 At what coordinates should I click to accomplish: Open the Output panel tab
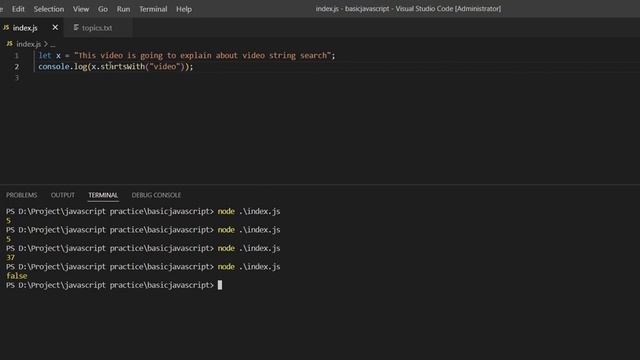pyautogui.click(x=63, y=195)
